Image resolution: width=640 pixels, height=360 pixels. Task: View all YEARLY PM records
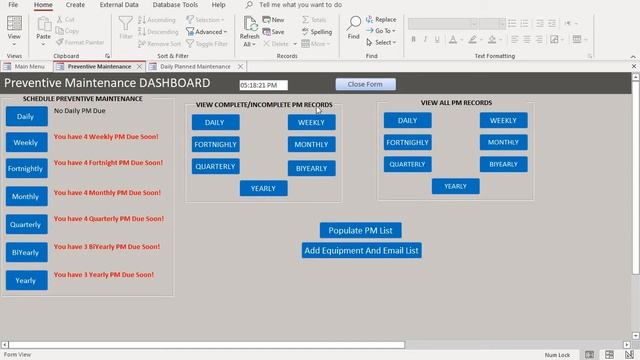pos(456,187)
